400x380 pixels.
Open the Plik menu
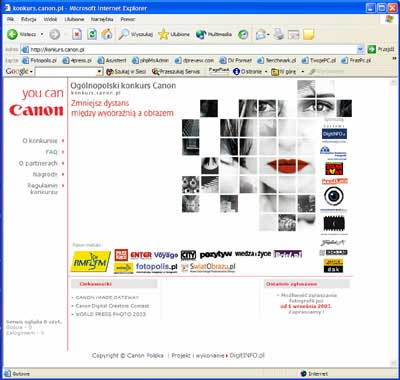click(x=10, y=19)
